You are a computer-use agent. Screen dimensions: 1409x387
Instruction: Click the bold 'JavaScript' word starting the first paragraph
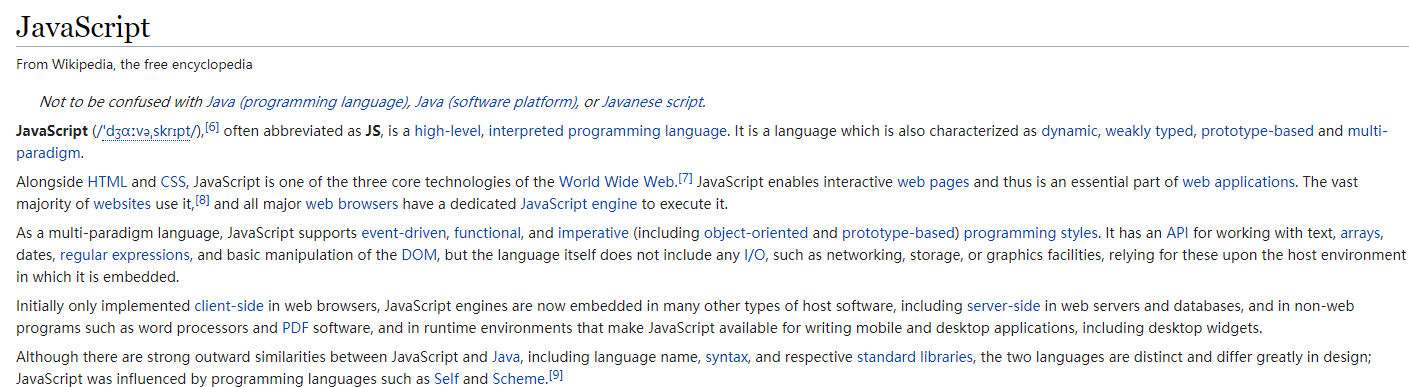point(52,131)
